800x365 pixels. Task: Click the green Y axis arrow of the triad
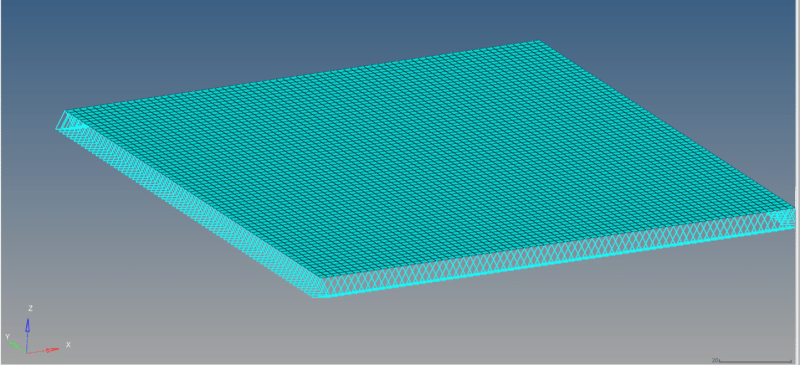click(x=18, y=347)
